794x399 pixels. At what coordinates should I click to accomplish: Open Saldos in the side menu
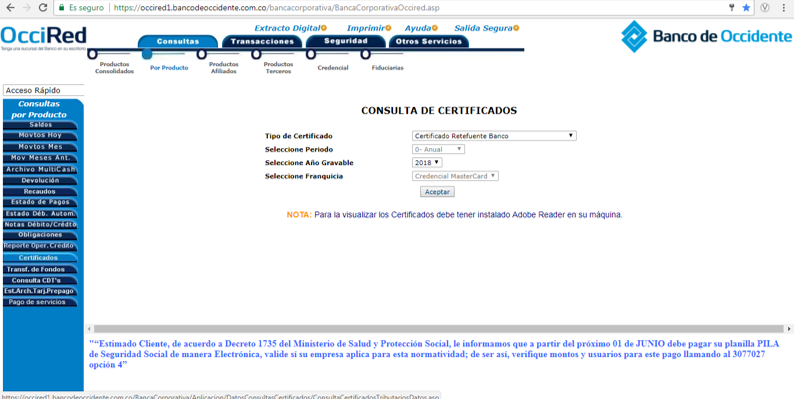point(41,125)
